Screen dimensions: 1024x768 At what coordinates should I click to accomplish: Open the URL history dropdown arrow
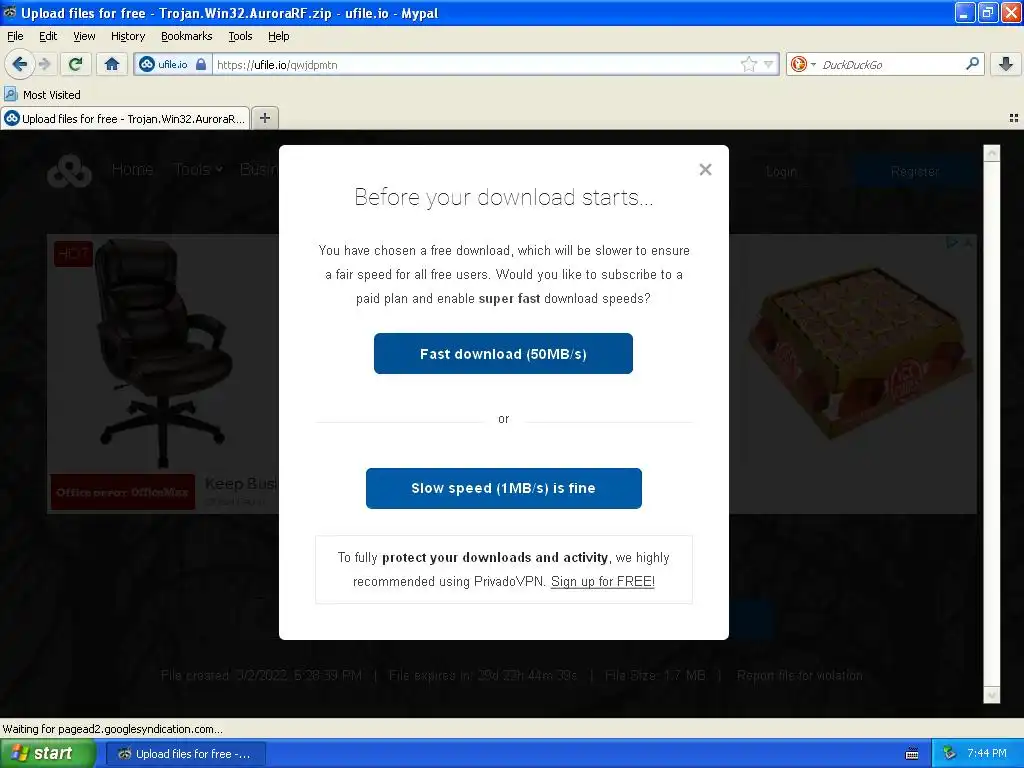tap(769, 64)
